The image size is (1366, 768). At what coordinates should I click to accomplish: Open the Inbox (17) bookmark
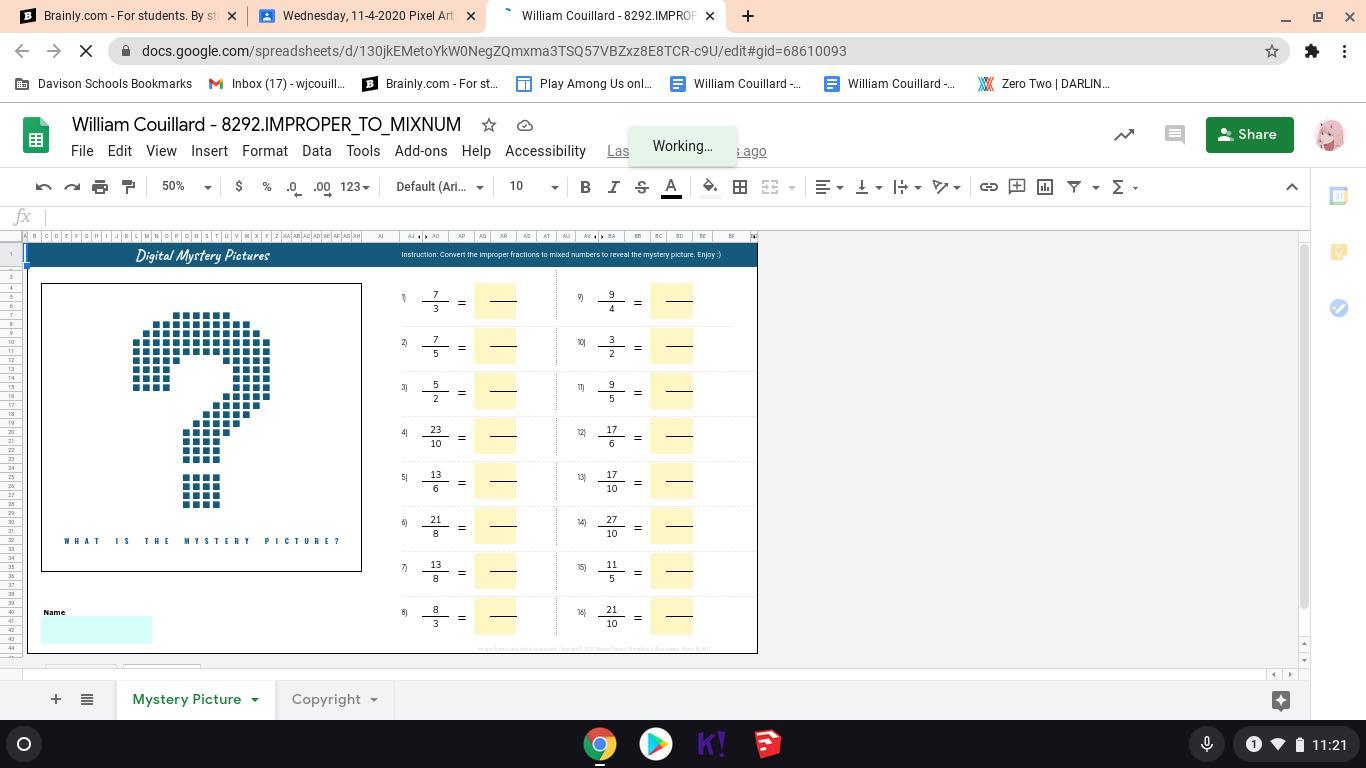(x=277, y=84)
